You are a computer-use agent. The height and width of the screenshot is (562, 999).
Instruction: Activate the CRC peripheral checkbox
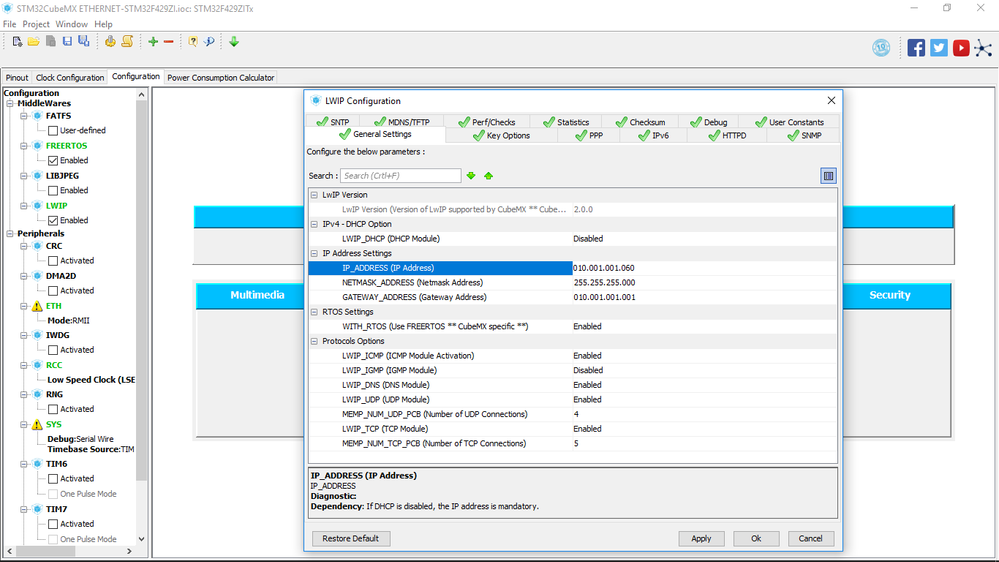tap(53, 261)
